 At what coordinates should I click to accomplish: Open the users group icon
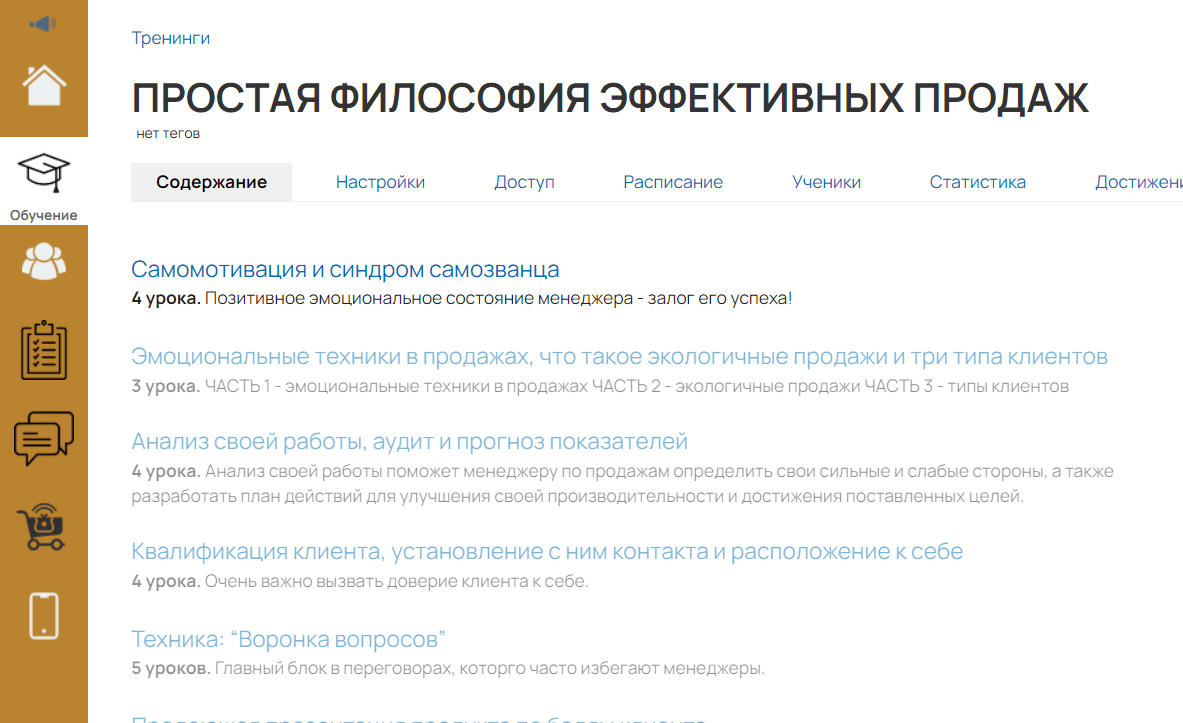coord(44,261)
